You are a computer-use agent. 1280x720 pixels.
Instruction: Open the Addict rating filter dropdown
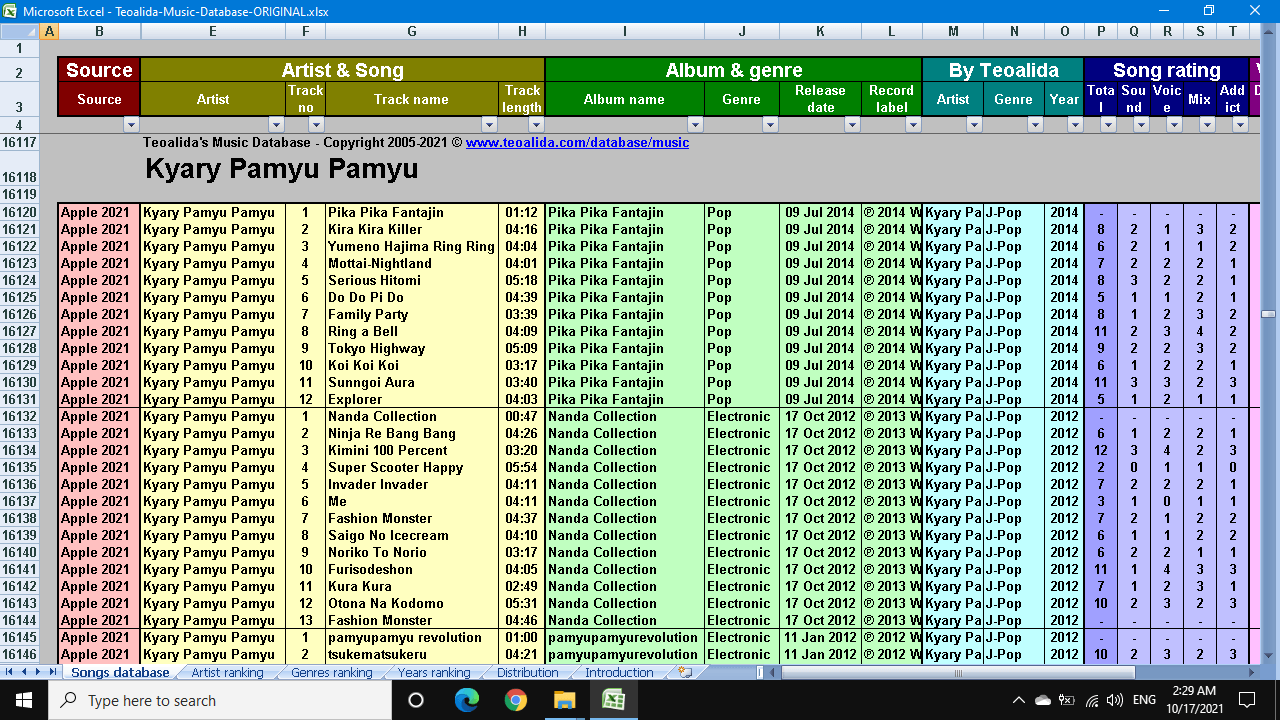pyautogui.click(x=1240, y=125)
